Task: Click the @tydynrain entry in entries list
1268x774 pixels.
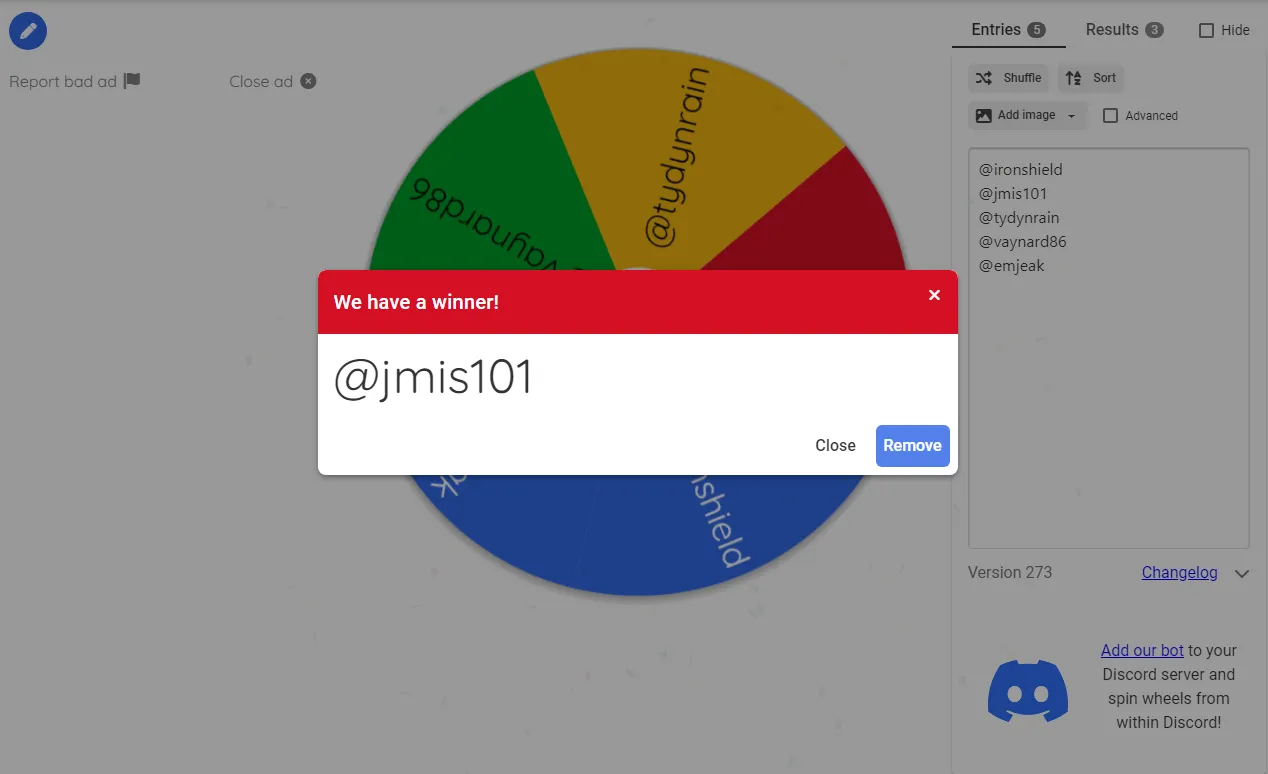Action: pyautogui.click(x=1019, y=218)
